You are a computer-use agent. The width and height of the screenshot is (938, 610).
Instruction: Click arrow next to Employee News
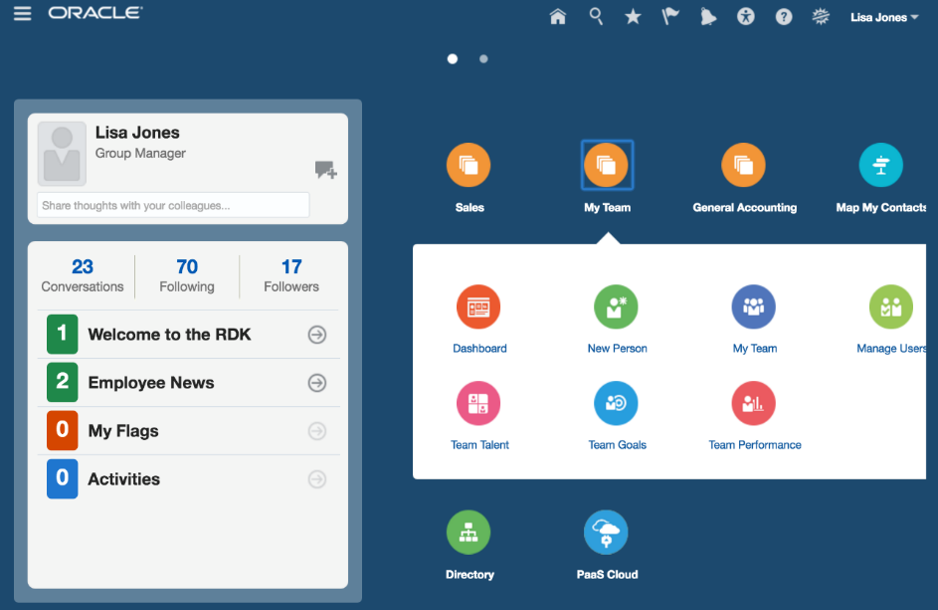(317, 383)
